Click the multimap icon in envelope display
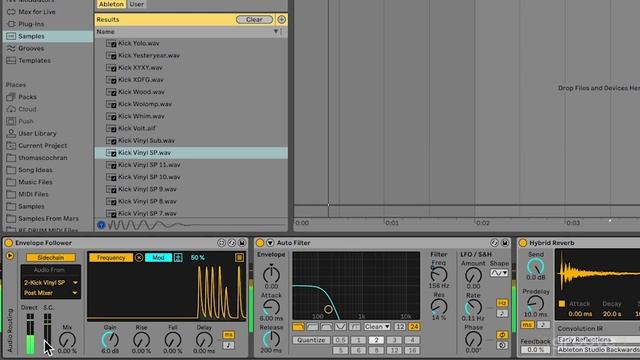640x360 pixels. click(x=239, y=258)
